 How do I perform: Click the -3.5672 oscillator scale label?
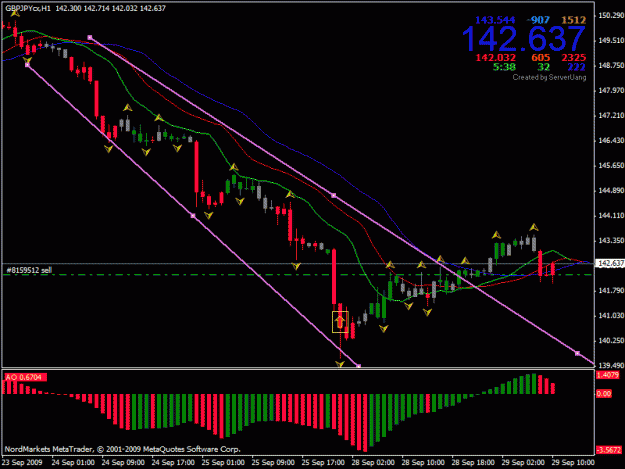coord(609,450)
